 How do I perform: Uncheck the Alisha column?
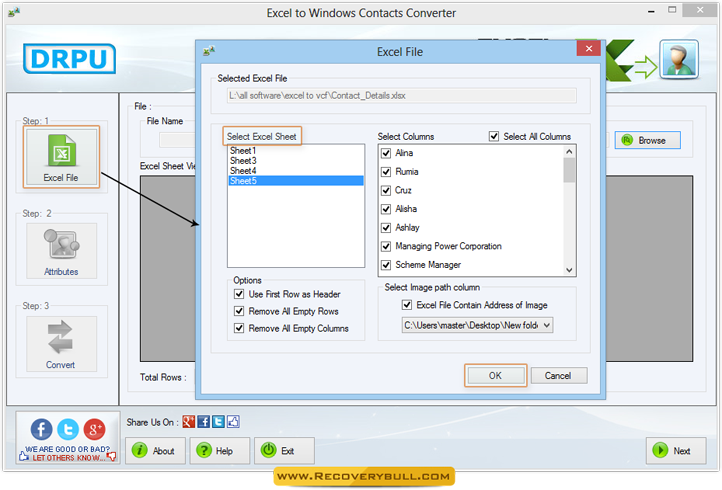pyautogui.click(x=386, y=209)
